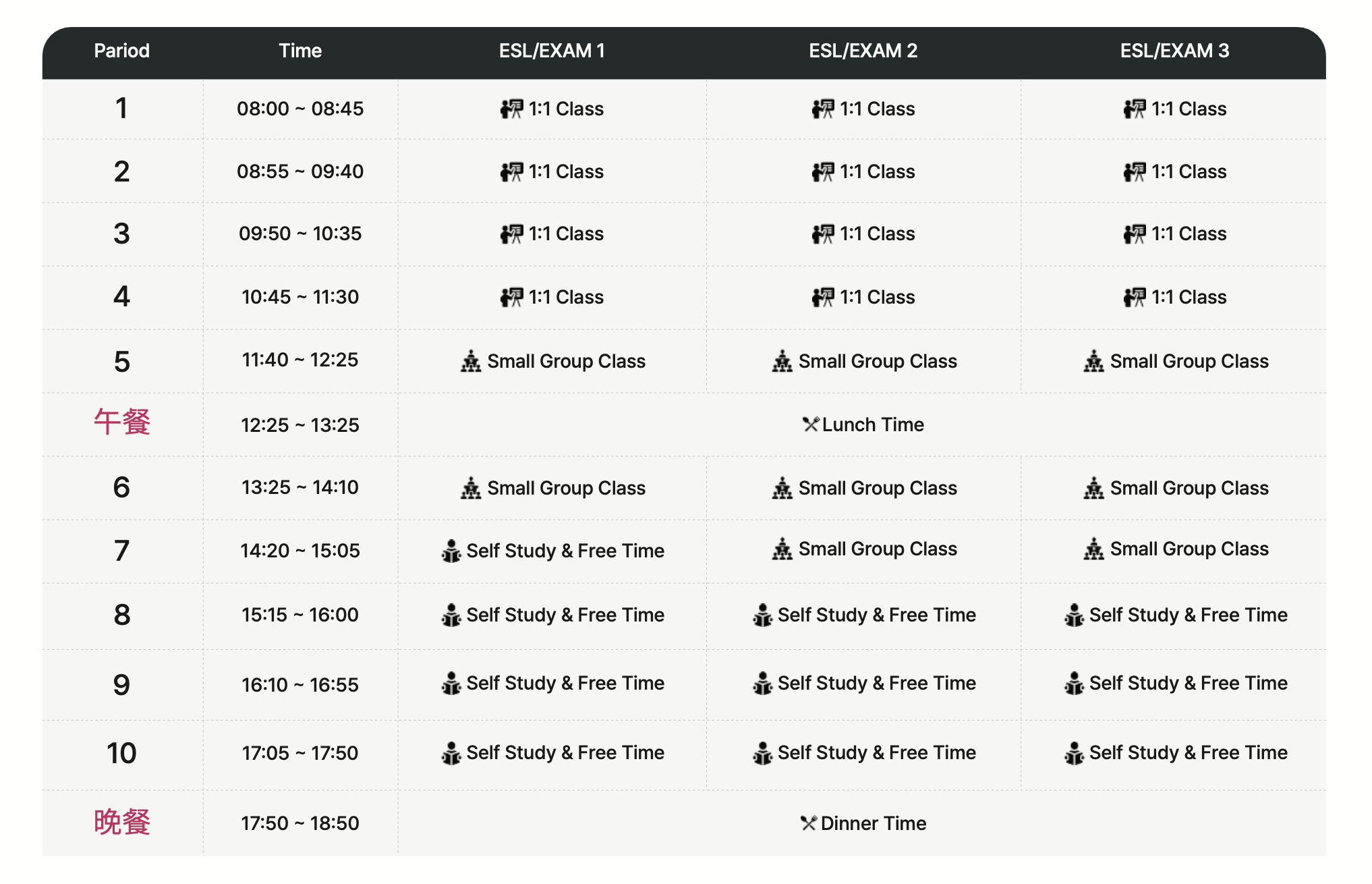Select the ESL/EXAM 1 column header
The width and height of the screenshot is (1372, 884).
[x=552, y=51]
